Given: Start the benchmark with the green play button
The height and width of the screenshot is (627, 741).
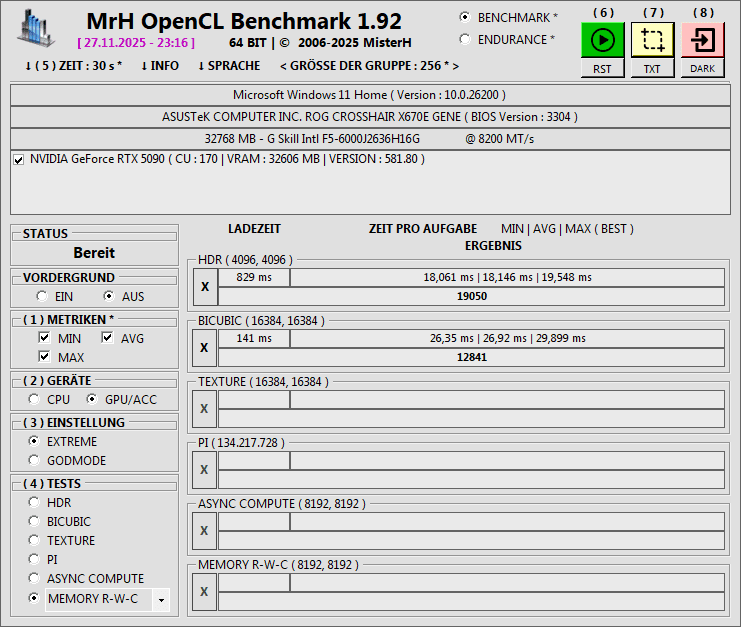Looking at the screenshot, I should click(x=603, y=40).
